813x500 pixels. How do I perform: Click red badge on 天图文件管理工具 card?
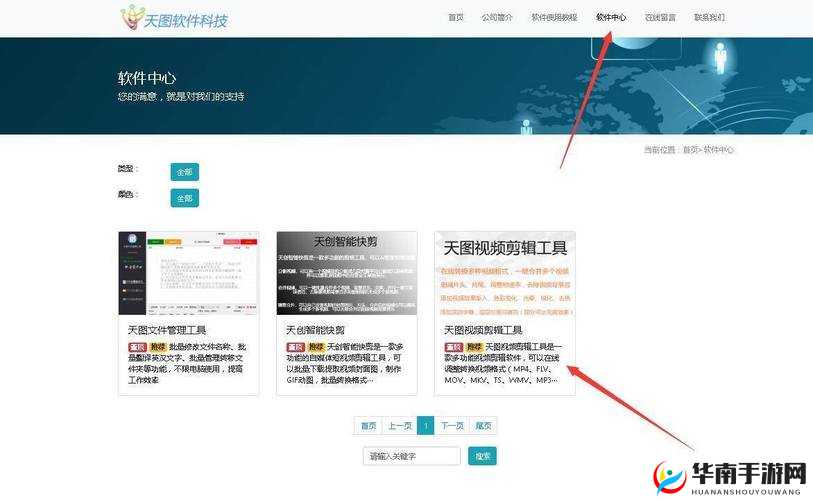(137, 347)
